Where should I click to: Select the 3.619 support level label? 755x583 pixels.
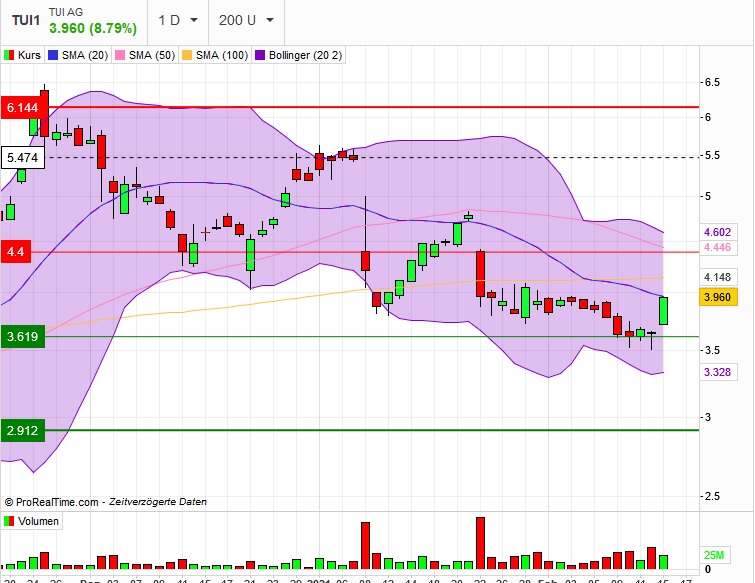(23, 337)
